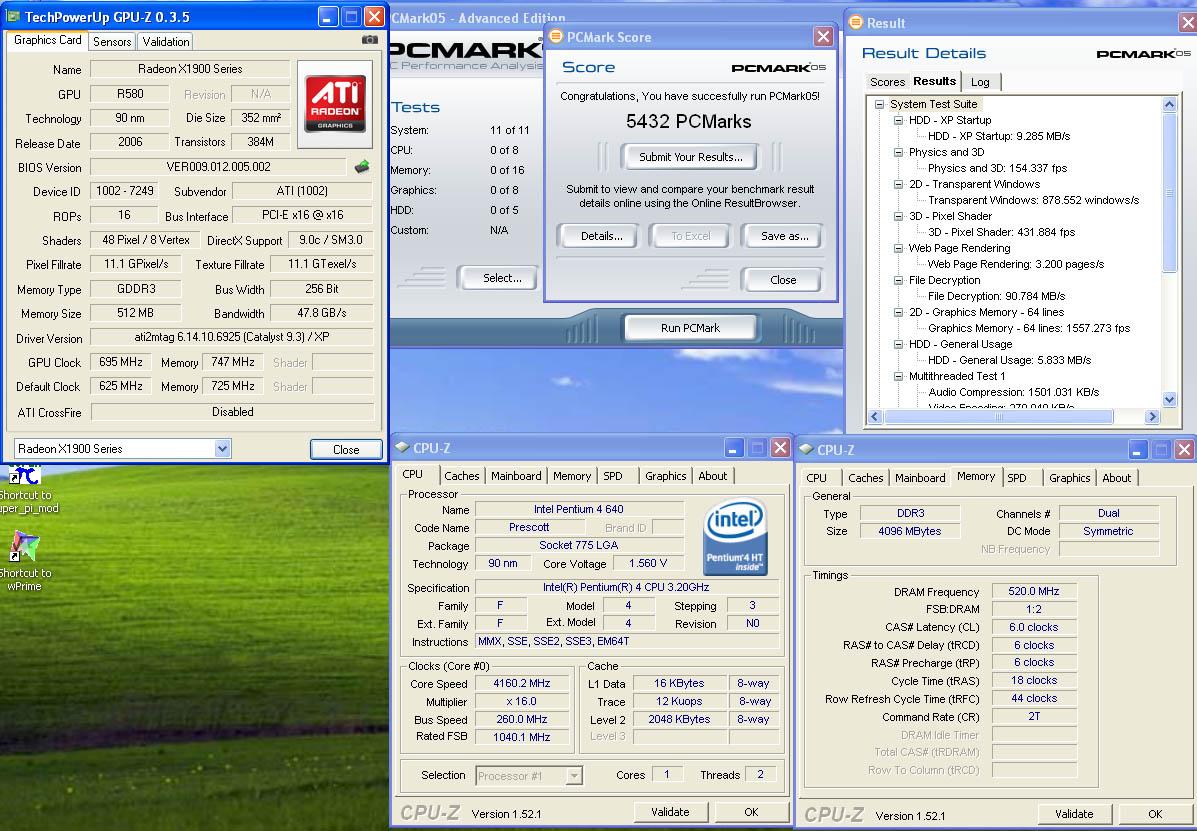The height and width of the screenshot is (831, 1197).
Task: Open the Log tab in Result Details
Action: point(980,82)
